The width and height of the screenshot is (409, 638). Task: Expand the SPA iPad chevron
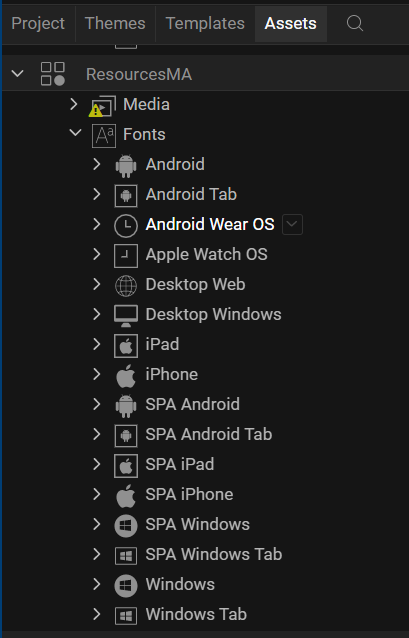coord(96,464)
